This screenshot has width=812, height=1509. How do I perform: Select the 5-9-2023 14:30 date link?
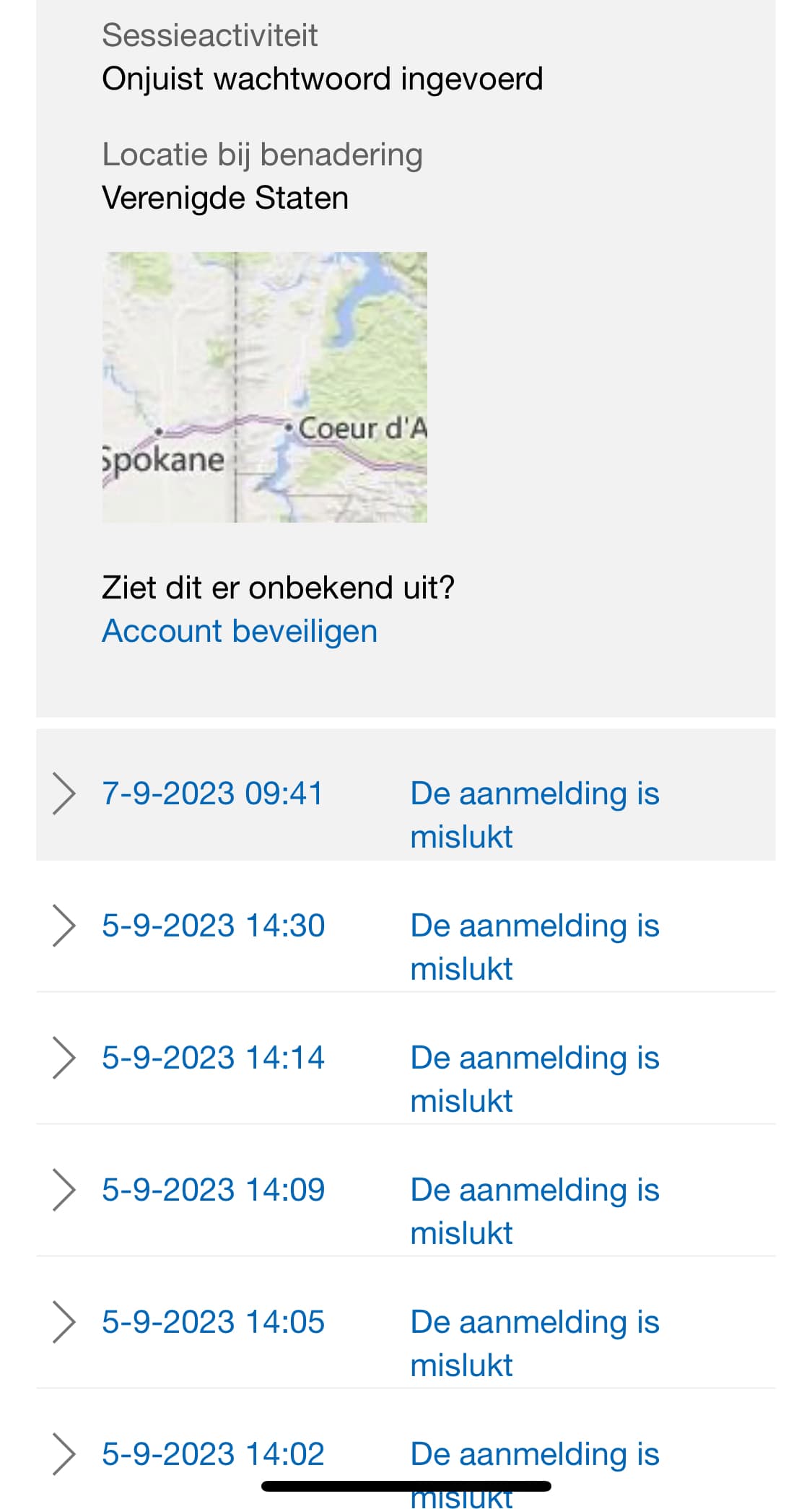pyautogui.click(x=214, y=926)
